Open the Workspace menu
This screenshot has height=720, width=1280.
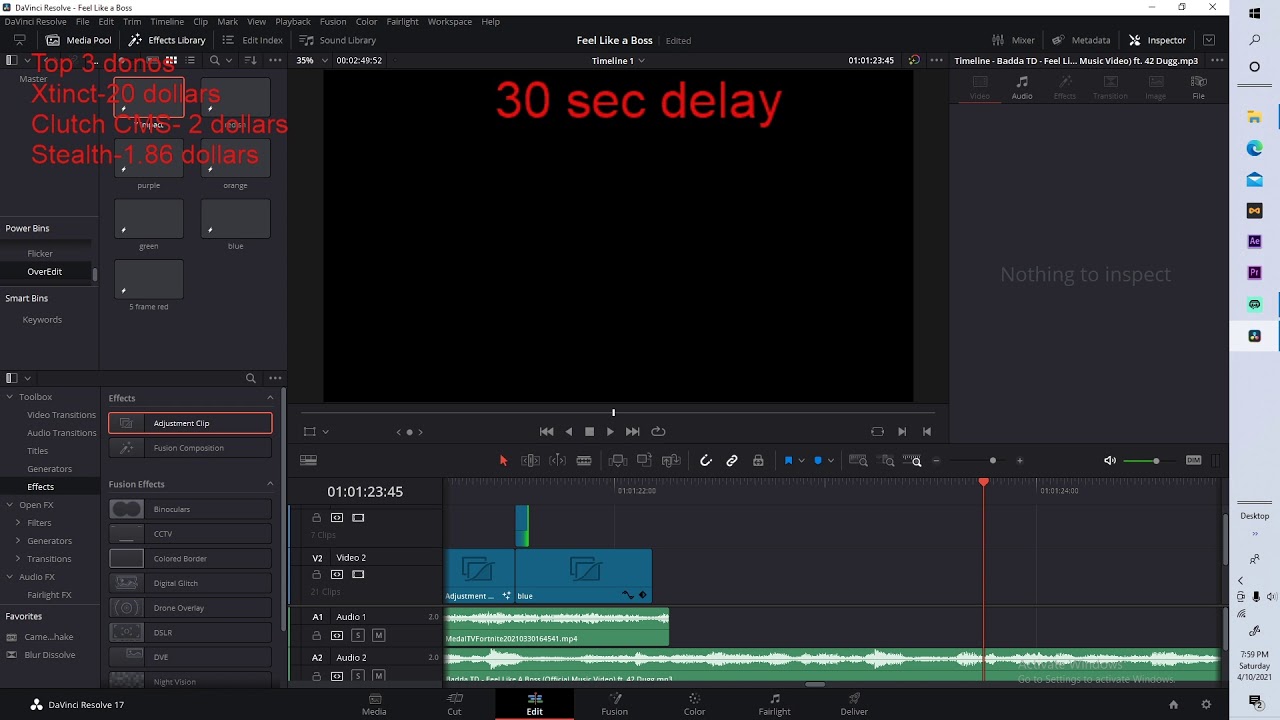click(x=450, y=21)
